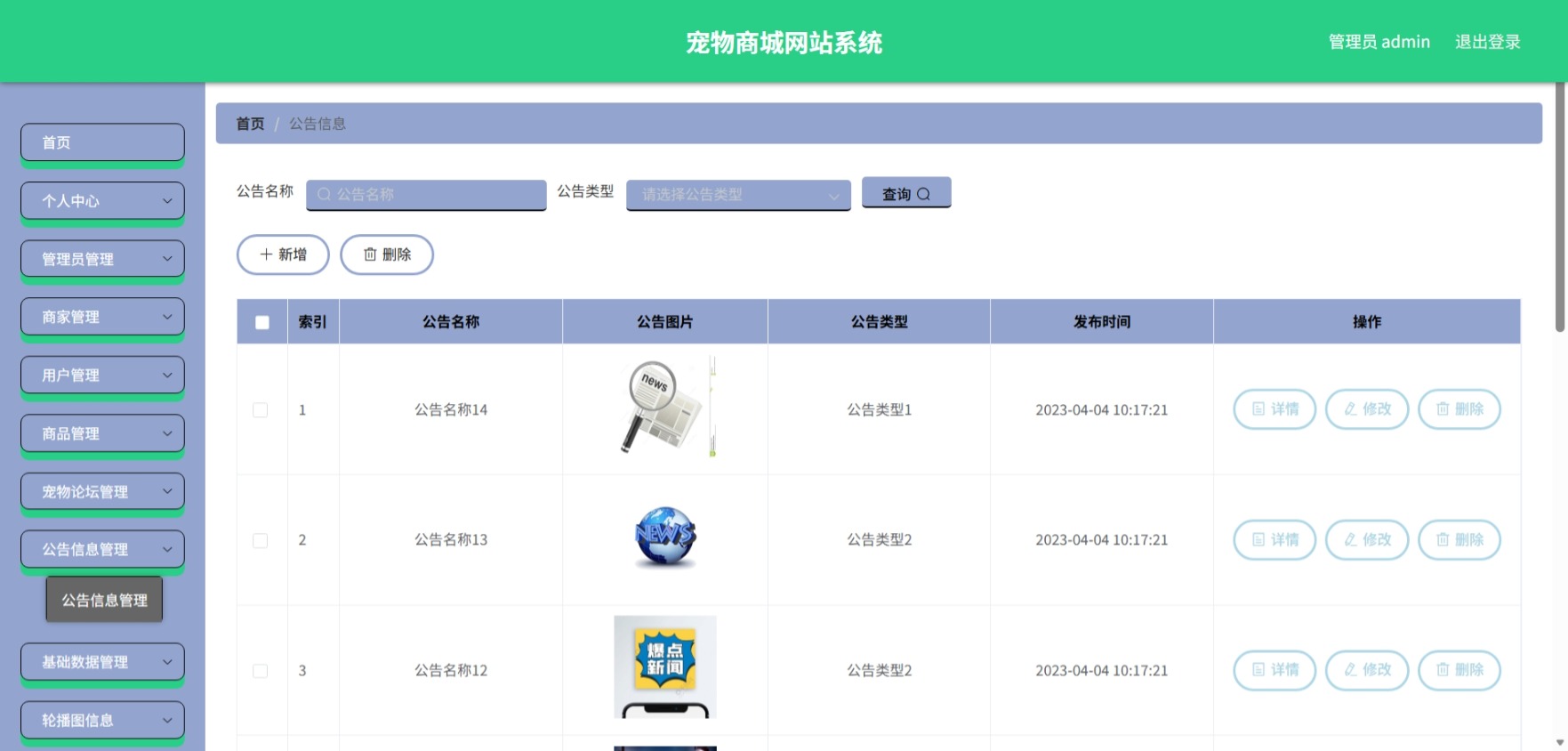Click the page vertical scrollbar
The width and height of the screenshot is (1568, 751).
point(1560,209)
